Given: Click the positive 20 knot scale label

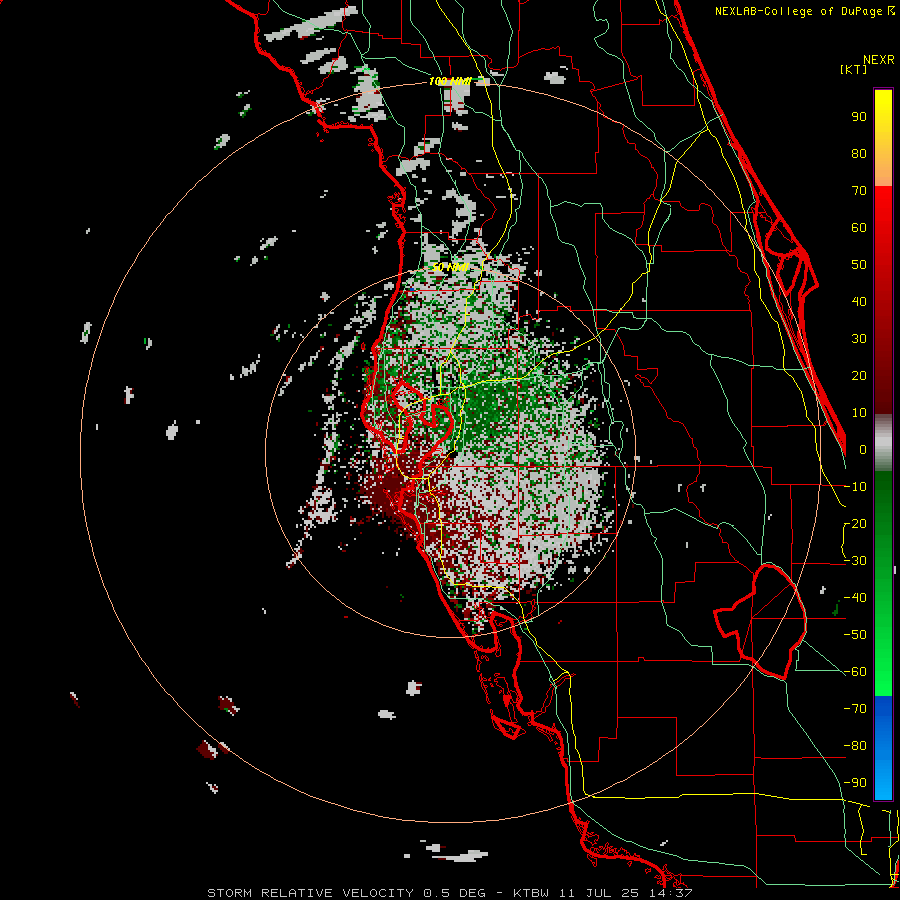Looking at the screenshot, I should (x=859, y=375).
